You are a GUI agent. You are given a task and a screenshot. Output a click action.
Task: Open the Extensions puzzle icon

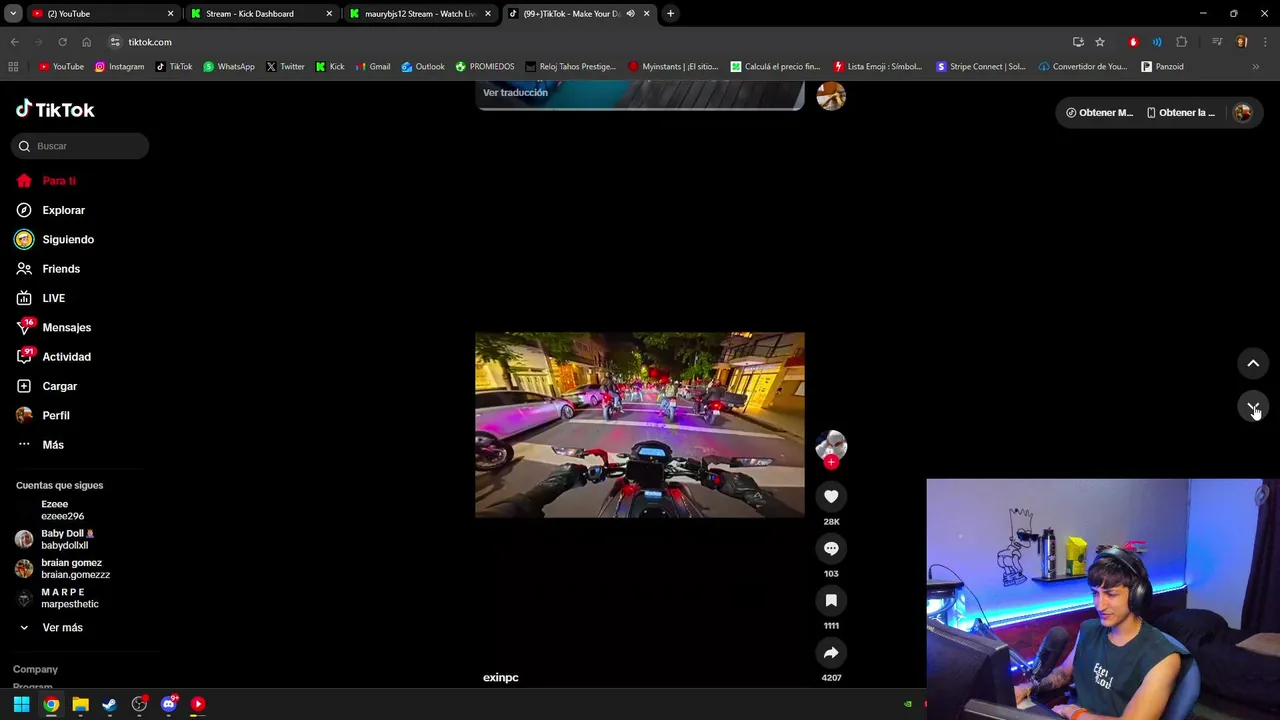(x=1182, y=42)
